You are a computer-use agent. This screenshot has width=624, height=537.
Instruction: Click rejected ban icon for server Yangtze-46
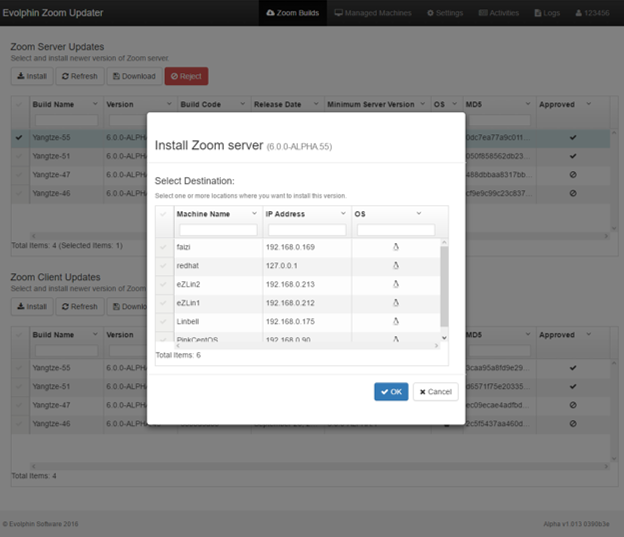[573, 193]
